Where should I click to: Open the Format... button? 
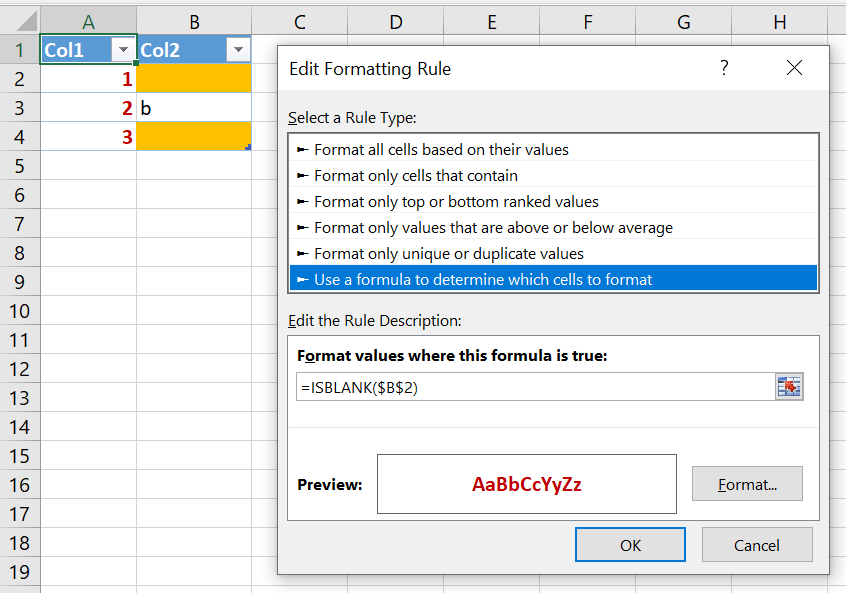tap(747, 484)
